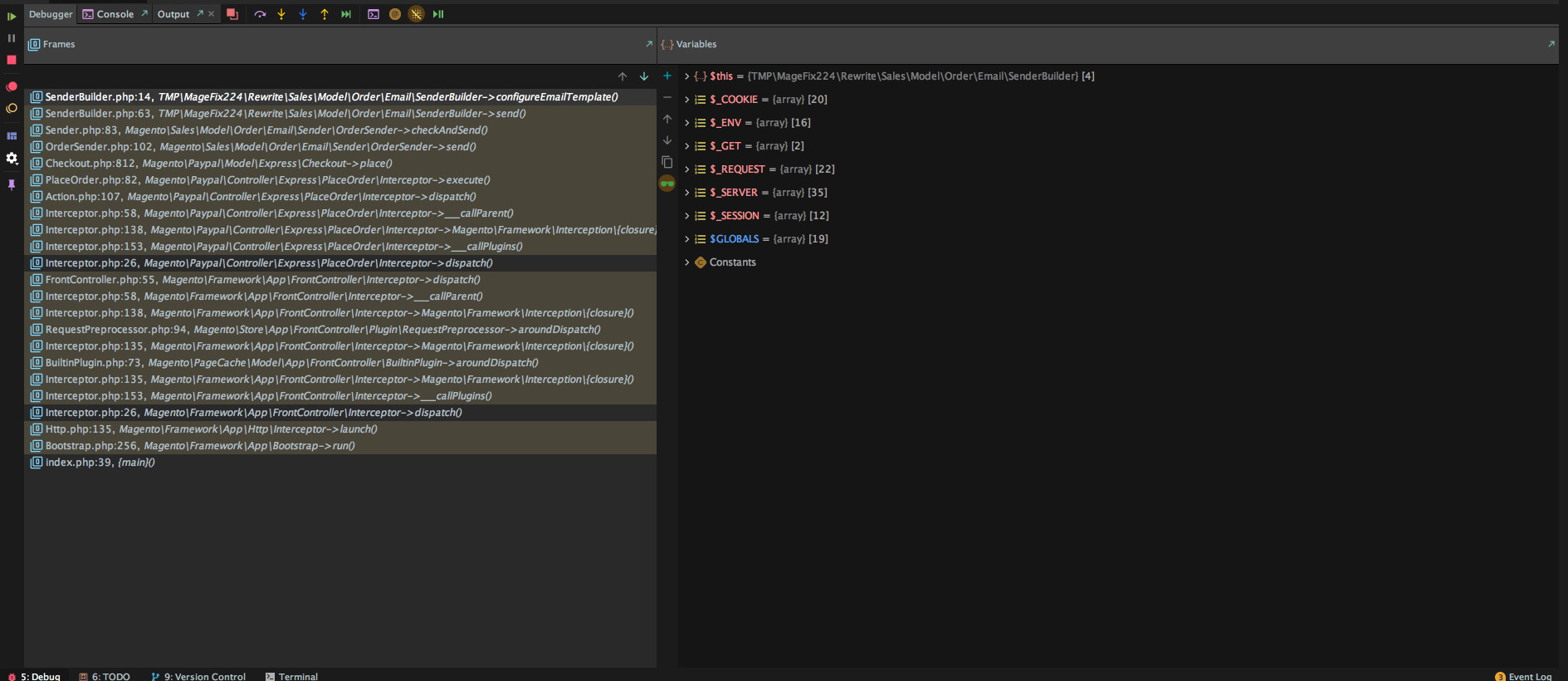Stop the debug session with the red square
The height and width of the screenshot is (681, 1568).
[x=12, y=60]
